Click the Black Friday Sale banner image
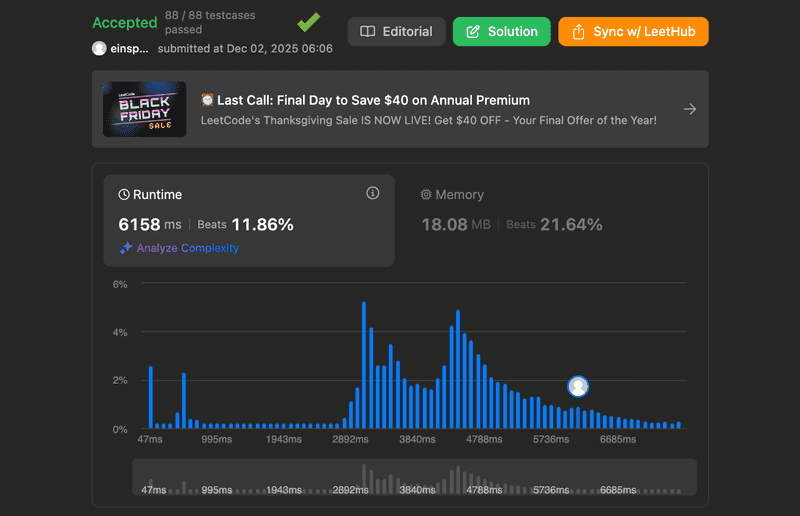800x516 pixels. click(x=144, y=109)
